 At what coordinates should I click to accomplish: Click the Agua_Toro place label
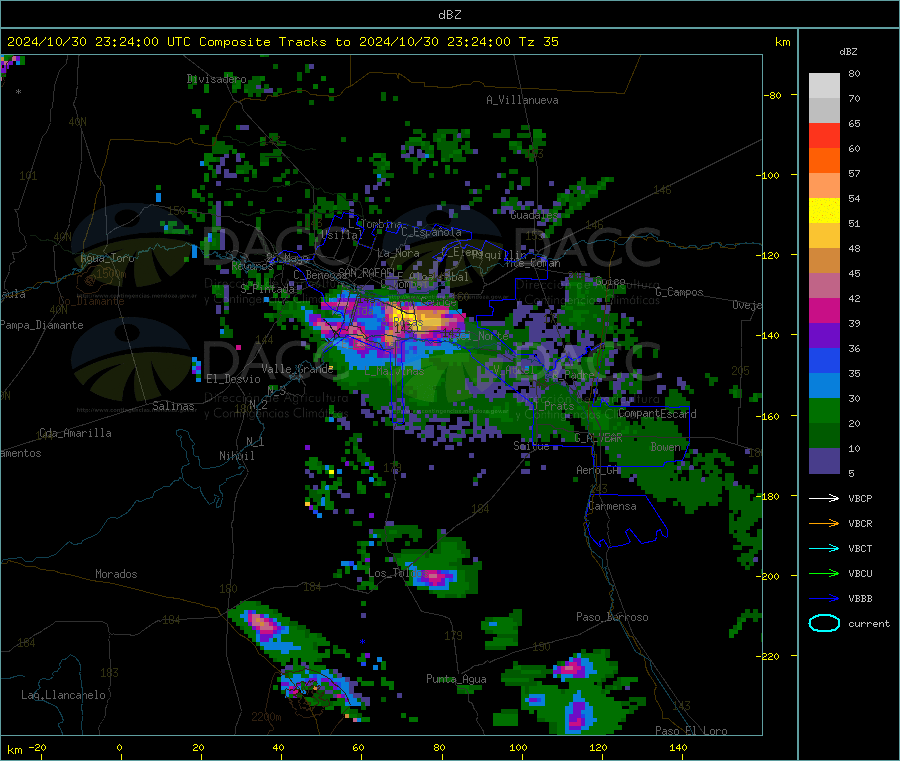coord(107,258)
